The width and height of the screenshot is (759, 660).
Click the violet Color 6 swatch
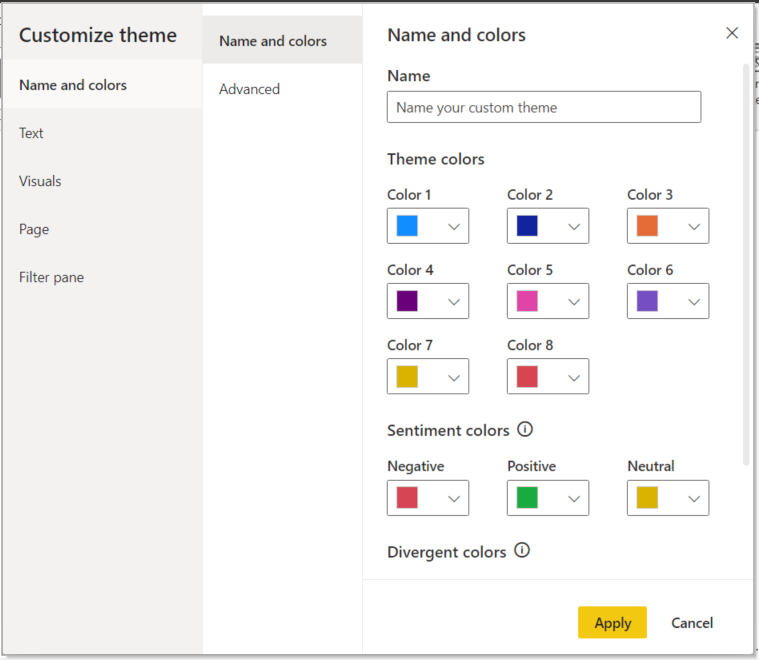point(647,301)
